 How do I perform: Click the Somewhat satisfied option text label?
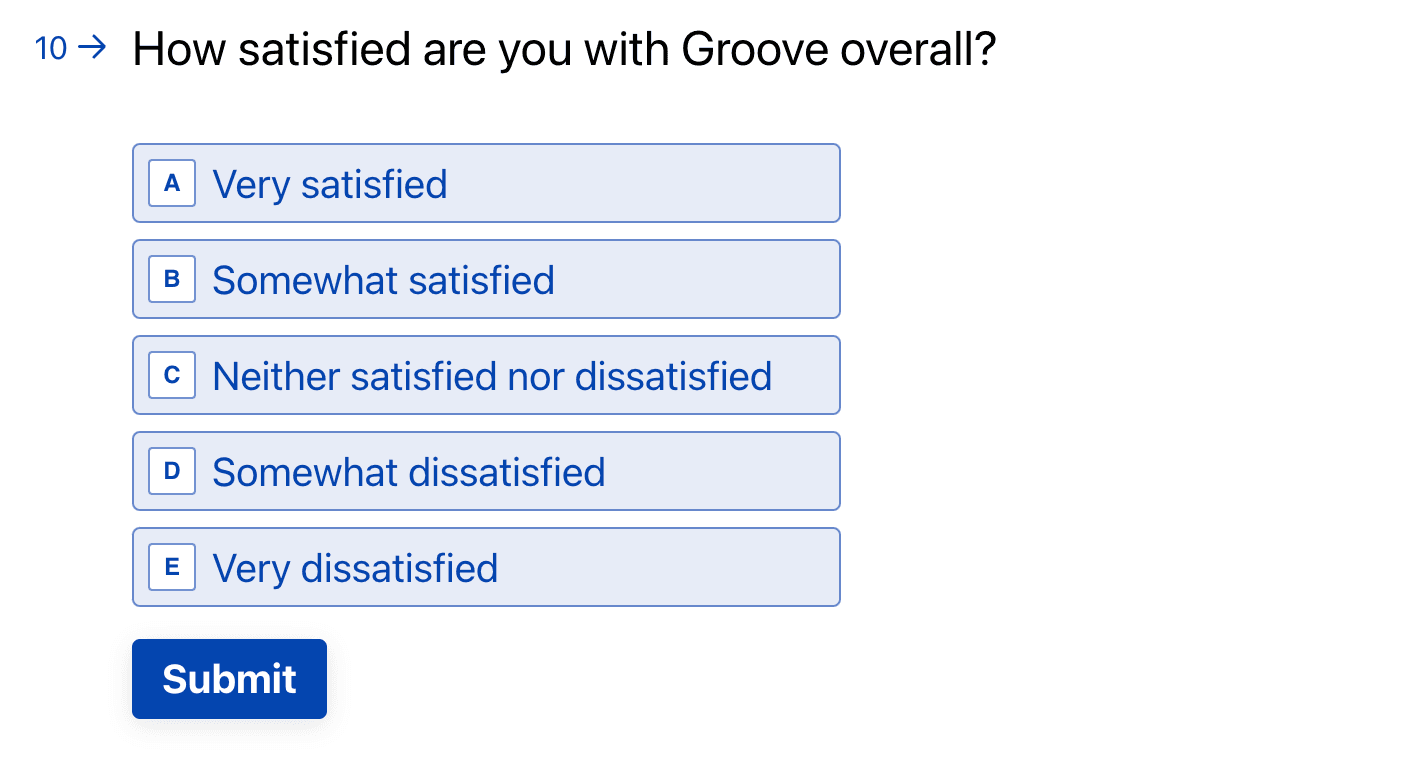click(382, 280)
